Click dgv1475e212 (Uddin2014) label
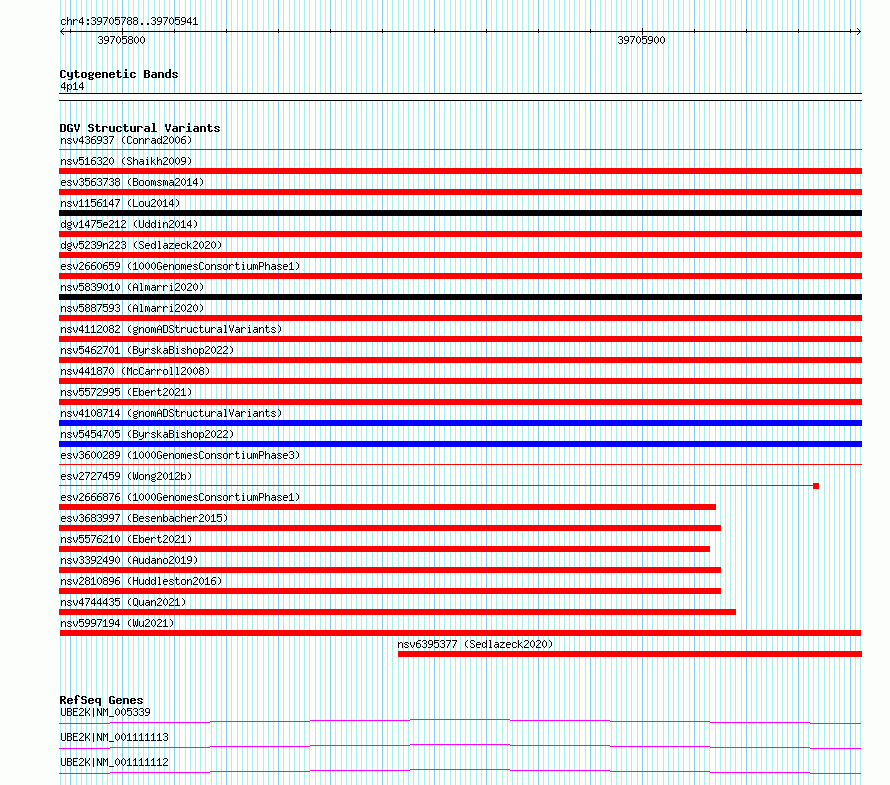 click(x=129, y=224)
